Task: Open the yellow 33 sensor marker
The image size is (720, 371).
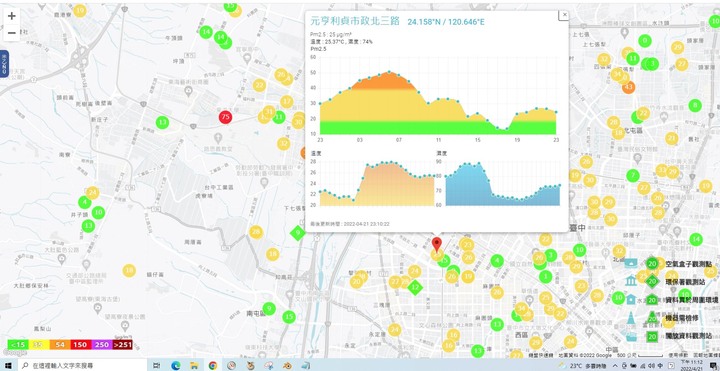Action: [x=662, y=170]
